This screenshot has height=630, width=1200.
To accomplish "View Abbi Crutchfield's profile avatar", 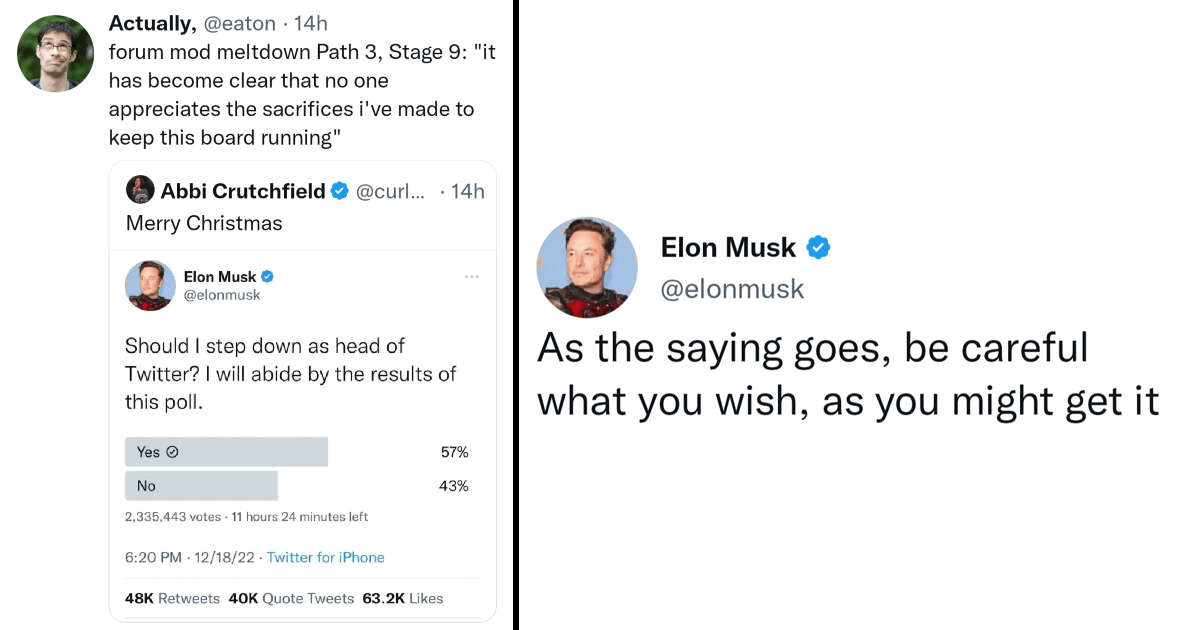I will pyautogui.click(x=141, y=190).
